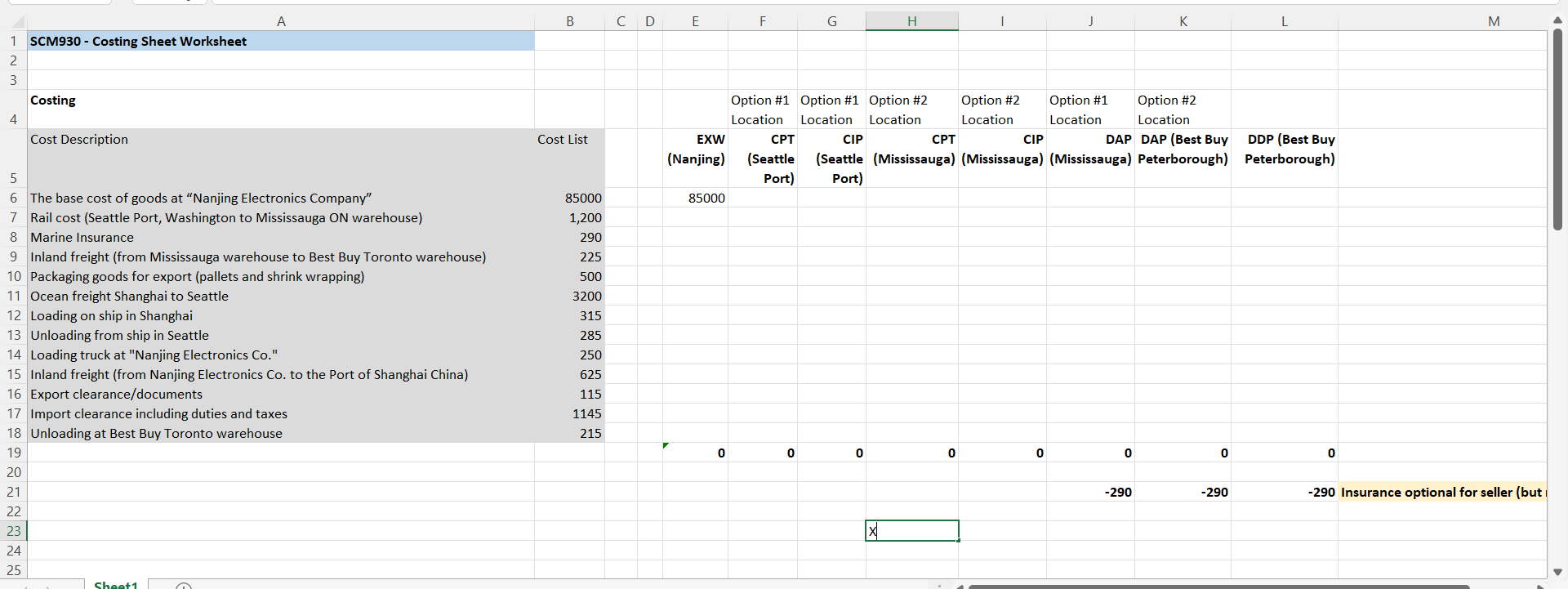Click the 85000 value in column B
Viewport: 1568px width, 589px height.
pos(583,198)
